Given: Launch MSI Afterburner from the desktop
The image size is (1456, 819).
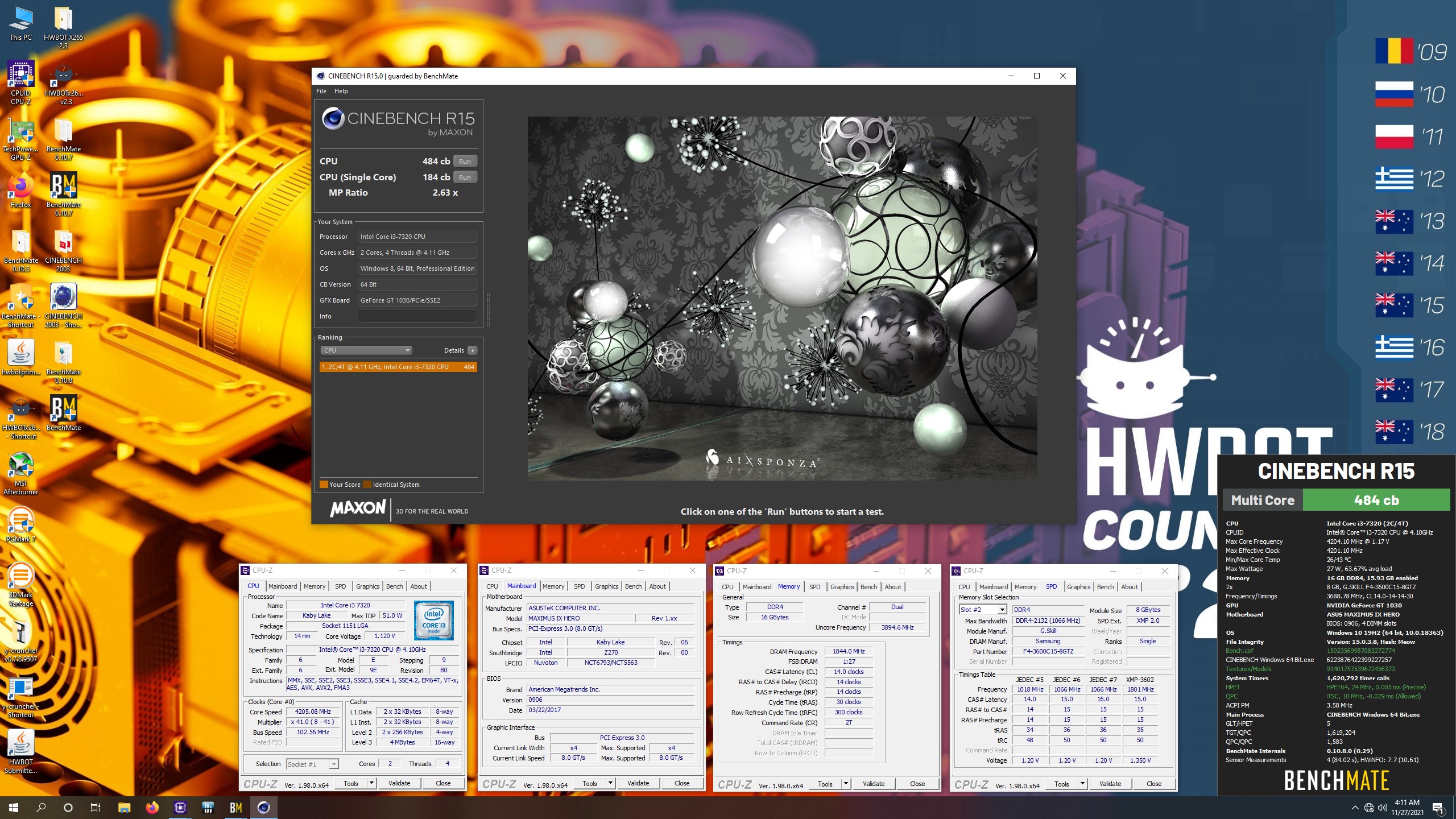Looking at the screenshot, I should click(21, 473).
